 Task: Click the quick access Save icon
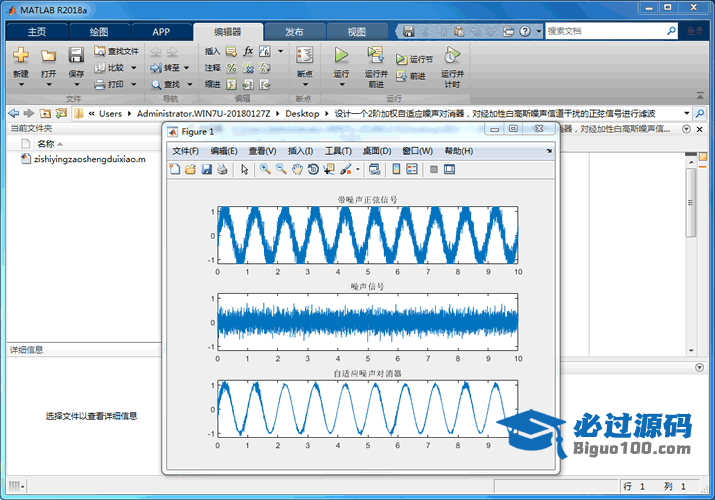click(x=409, y=31)
